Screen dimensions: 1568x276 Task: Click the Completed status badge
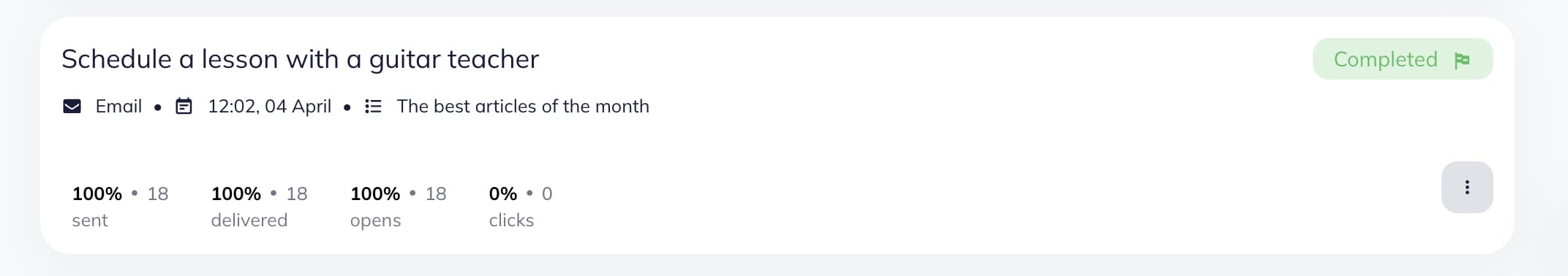coord(1402,59)
